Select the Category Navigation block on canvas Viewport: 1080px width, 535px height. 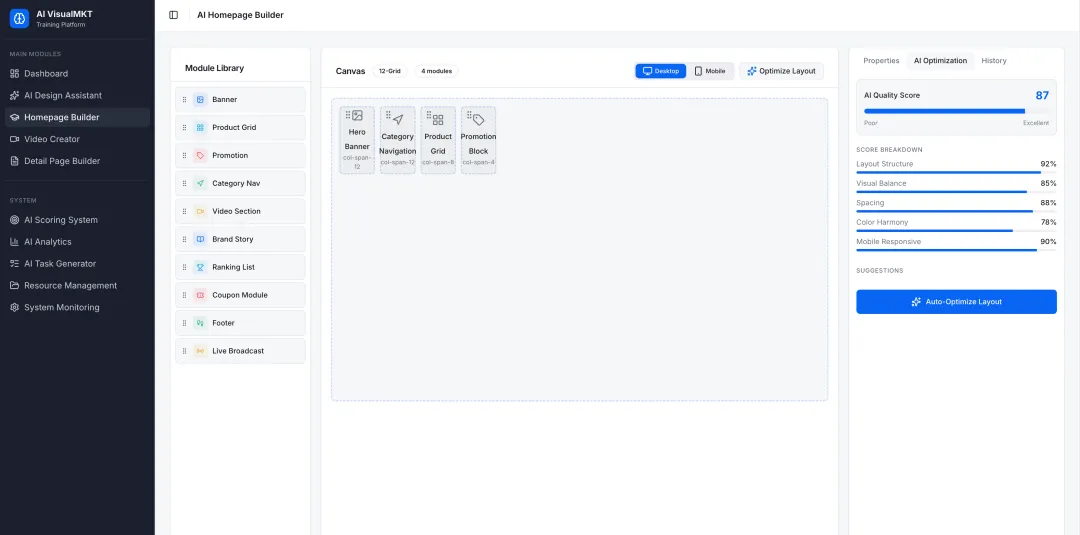coord(397,140)
